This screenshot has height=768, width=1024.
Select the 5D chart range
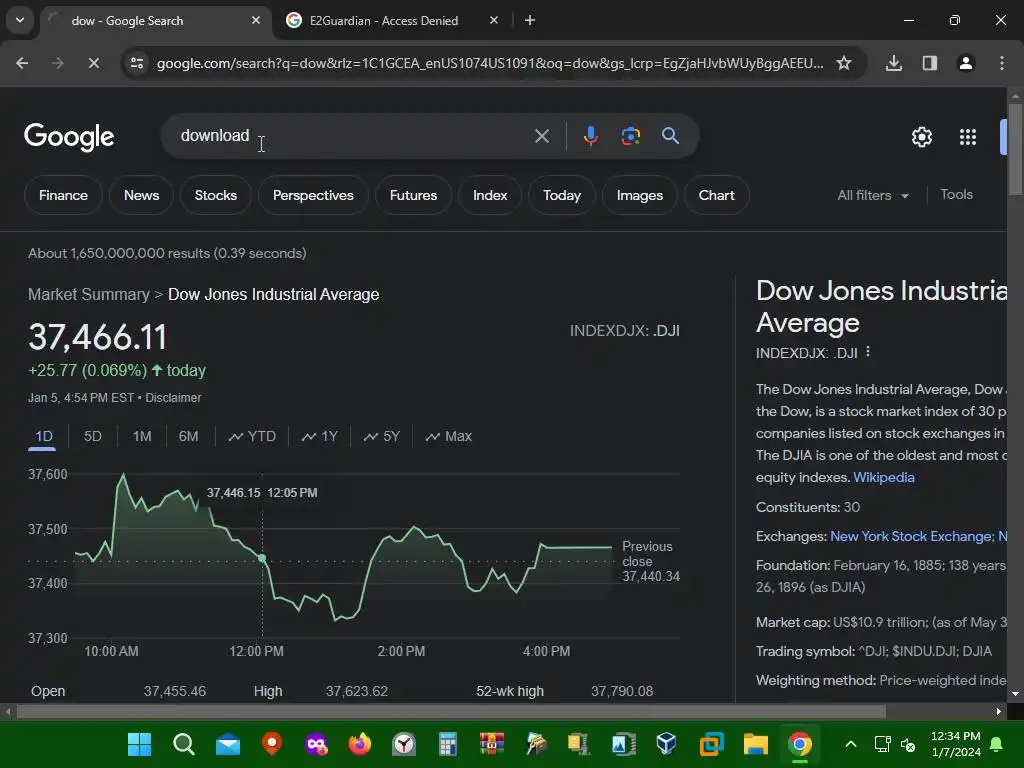coord(93,436)
